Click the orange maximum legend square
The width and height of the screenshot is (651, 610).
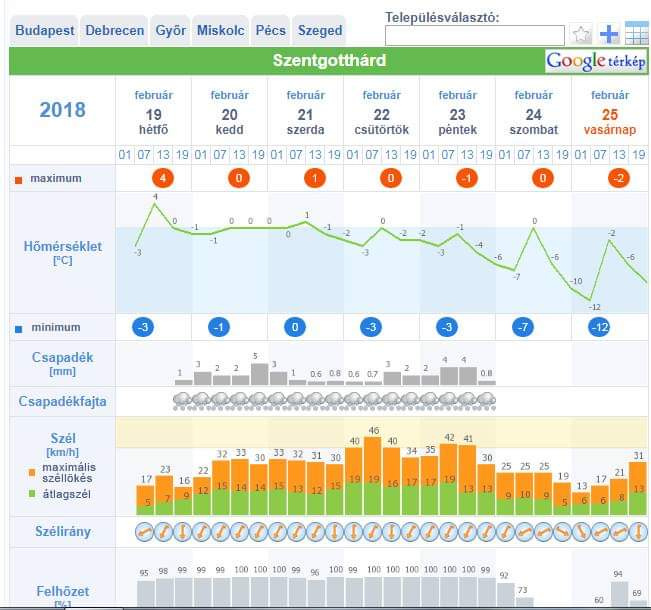click(18, 180)
